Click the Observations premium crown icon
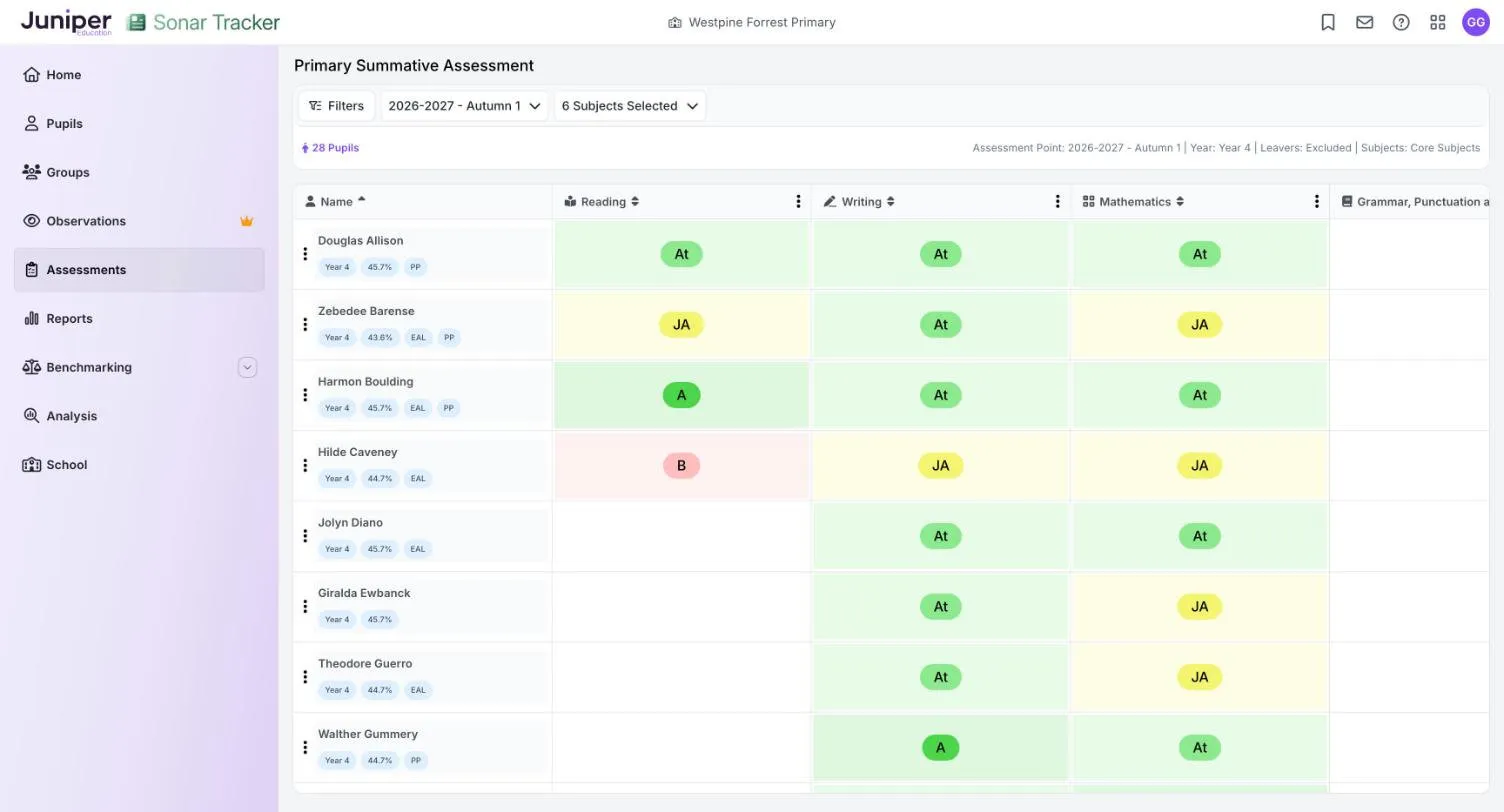Image resolution: width=1504 pixels, height=812 pixels. click(x=246, y=221)
